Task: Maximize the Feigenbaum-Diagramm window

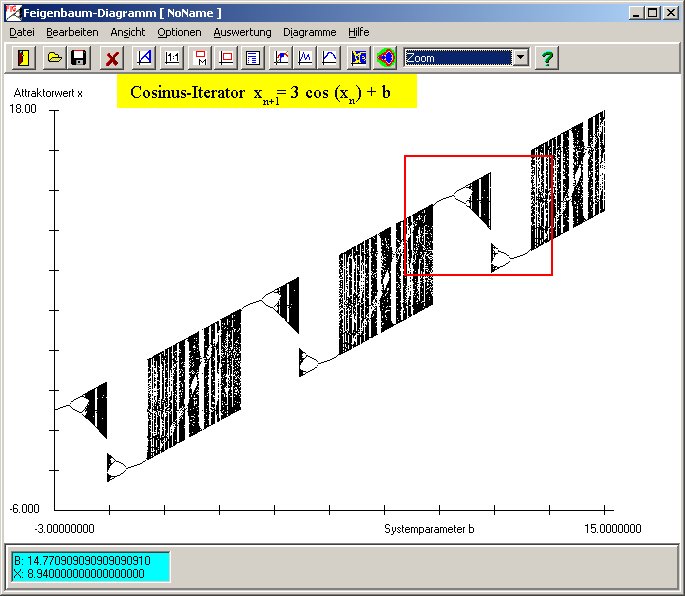Action: (x=652, y=13)
